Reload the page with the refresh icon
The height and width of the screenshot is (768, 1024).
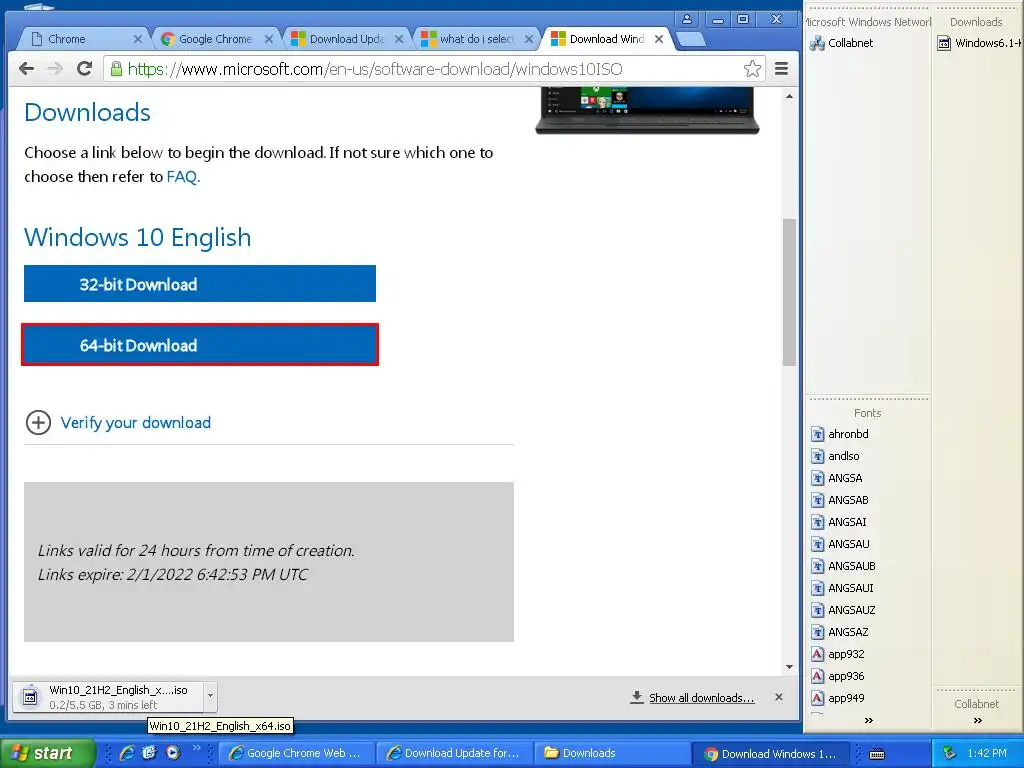pos(84,69)
